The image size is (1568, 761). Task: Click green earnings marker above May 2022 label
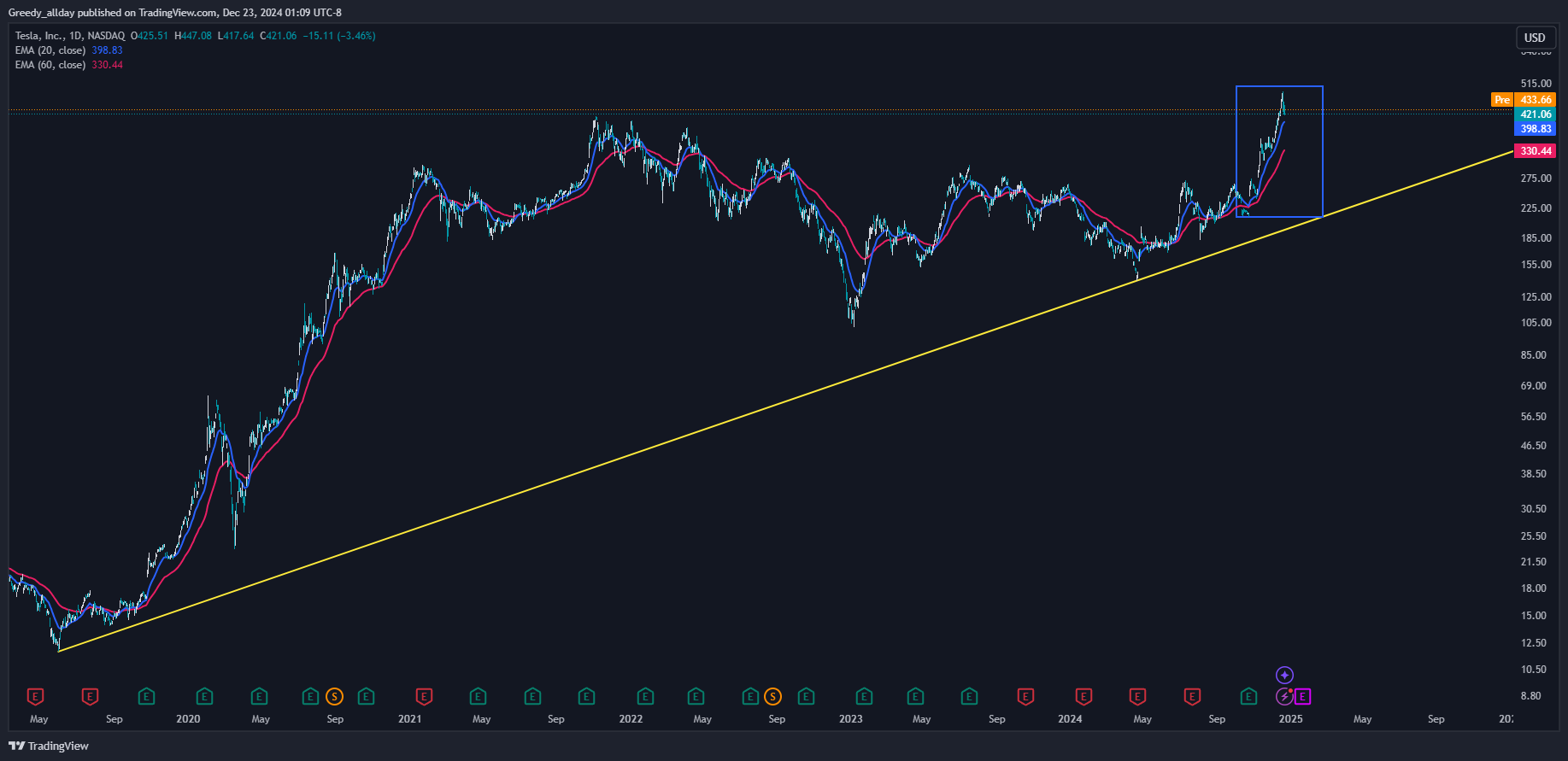[x=696, y=697]
